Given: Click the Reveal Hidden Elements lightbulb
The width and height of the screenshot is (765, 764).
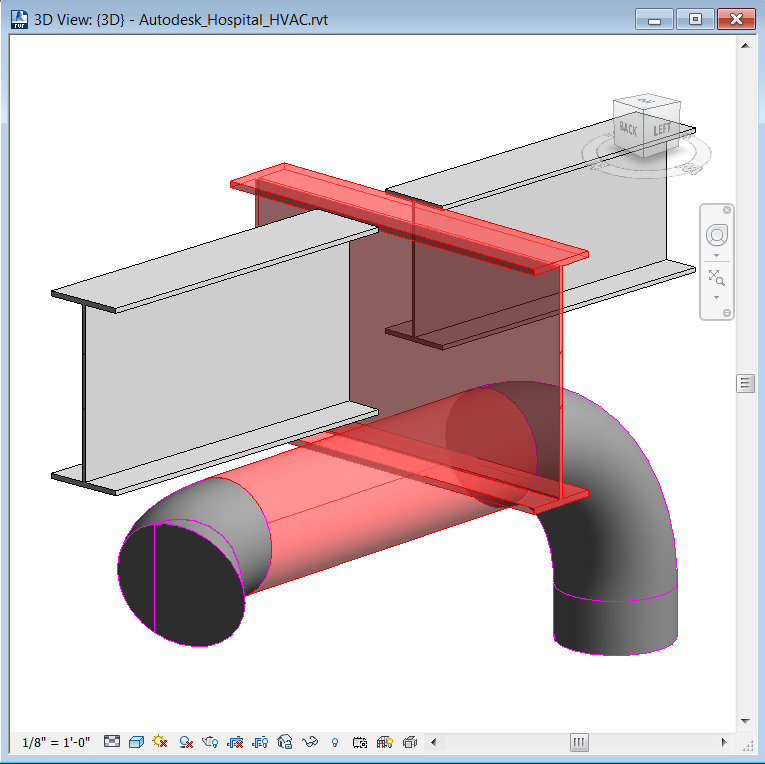Looking at the screenshot, I should 335,742.
